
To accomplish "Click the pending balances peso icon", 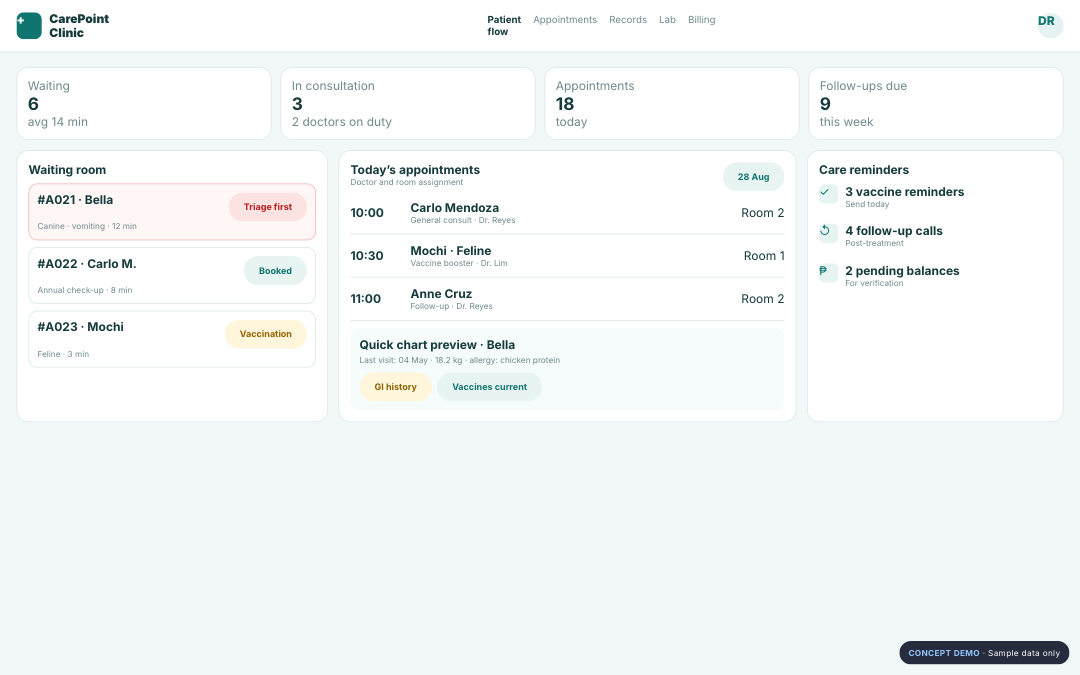I will coord(828,273).
